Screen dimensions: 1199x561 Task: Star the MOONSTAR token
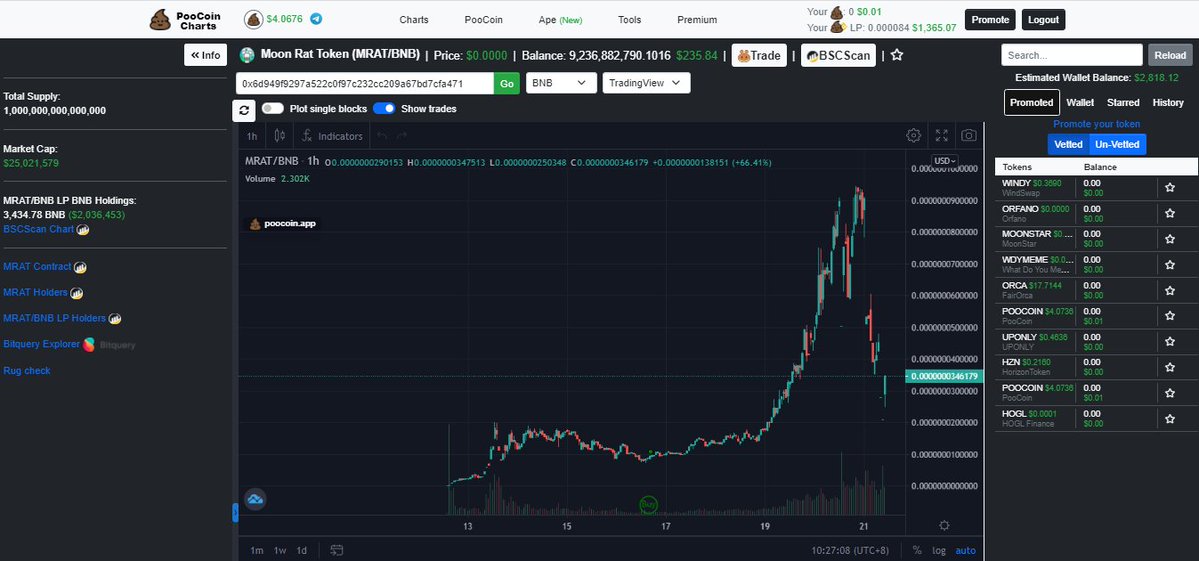(x=1170, y=239)
